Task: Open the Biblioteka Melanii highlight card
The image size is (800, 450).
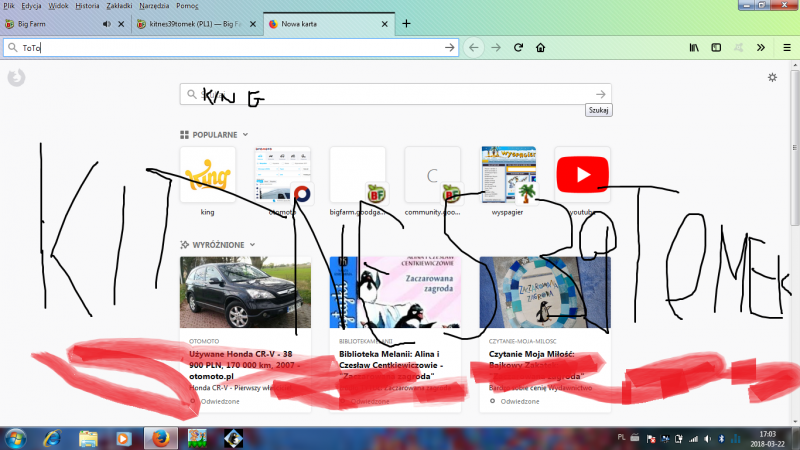Action: point(395,334)
